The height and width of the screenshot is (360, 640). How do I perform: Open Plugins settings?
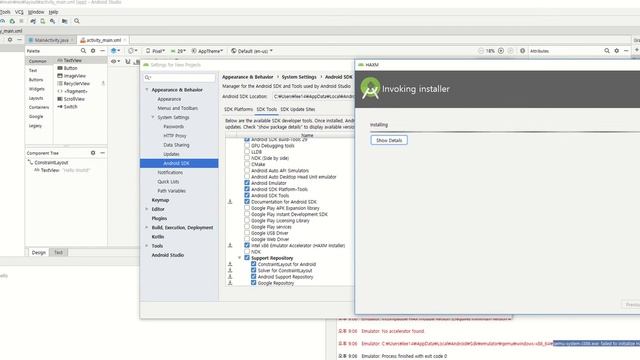pos(159,218)
